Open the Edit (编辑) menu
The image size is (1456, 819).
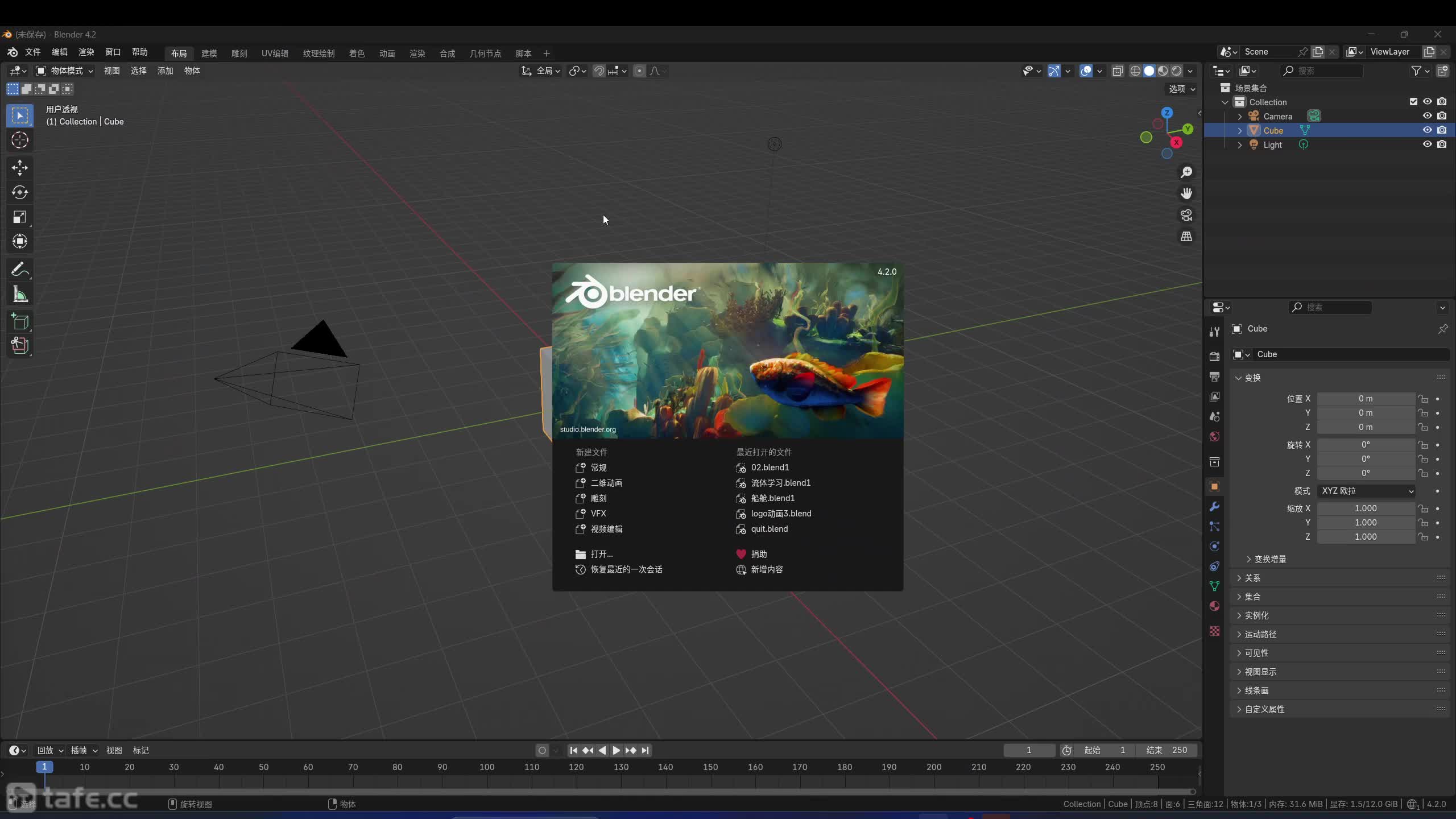59,52
